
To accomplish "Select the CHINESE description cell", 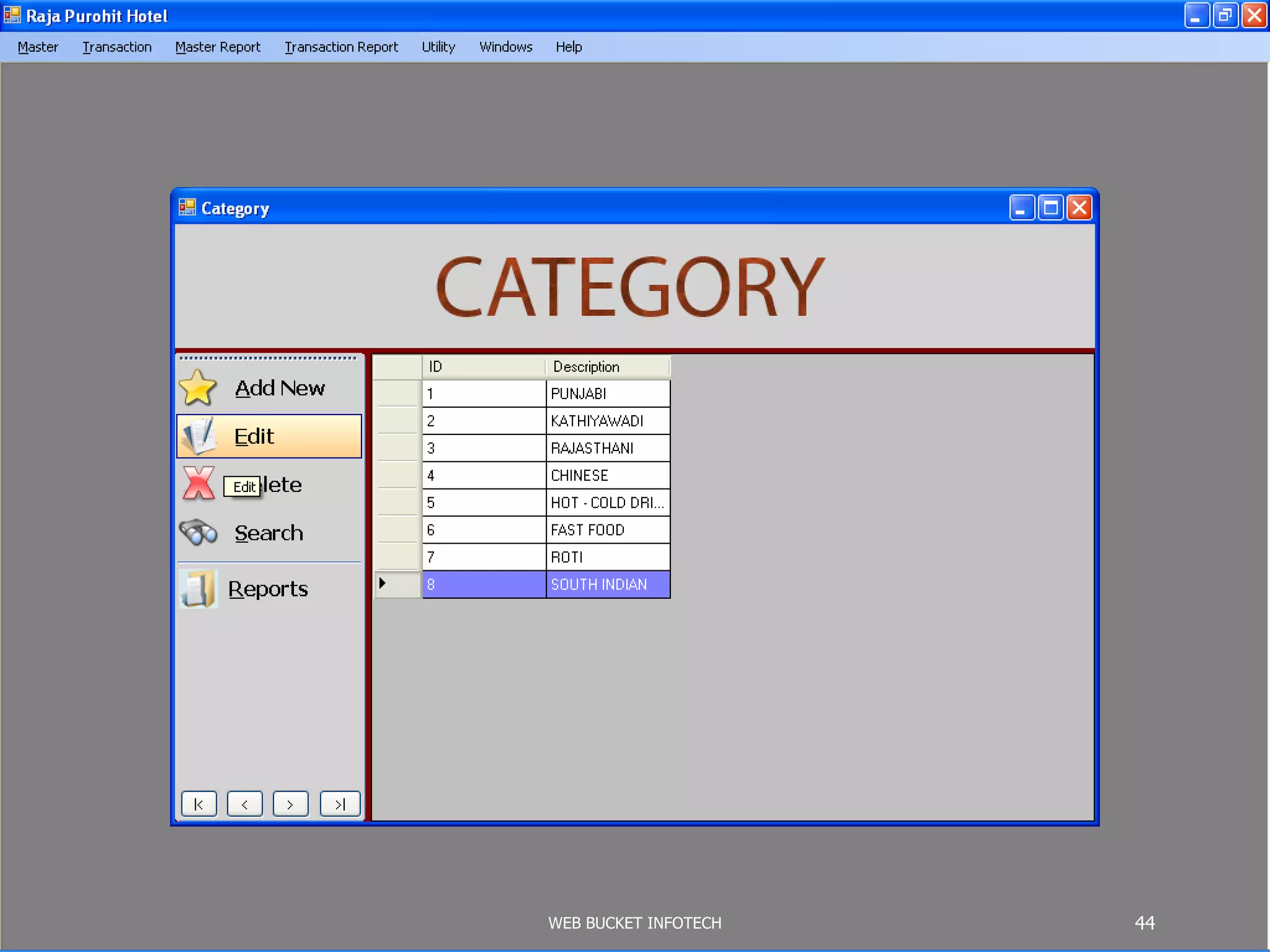I will pyautogui.click(x=608, y=475).
